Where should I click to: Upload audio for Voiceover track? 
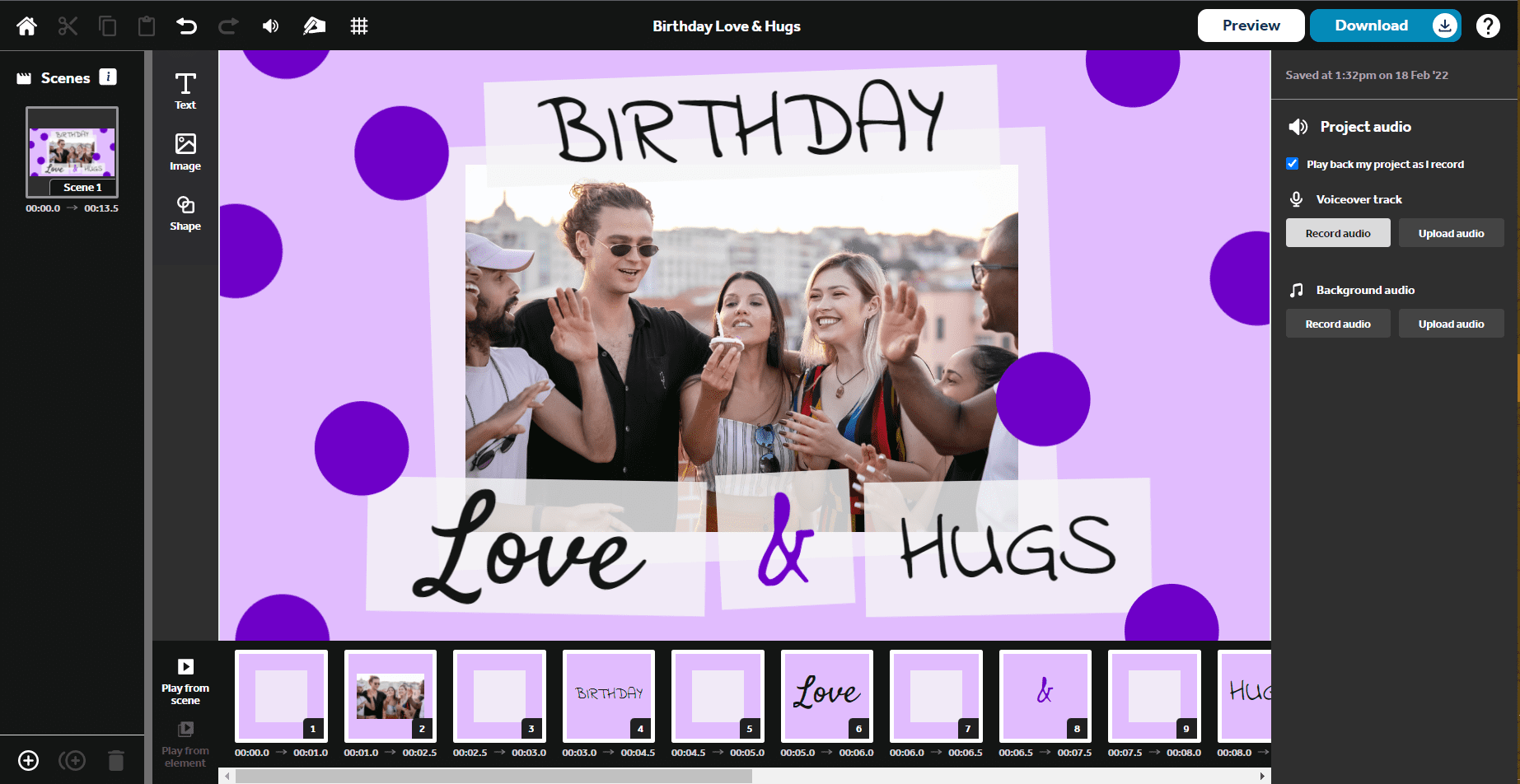[1451, 233]
